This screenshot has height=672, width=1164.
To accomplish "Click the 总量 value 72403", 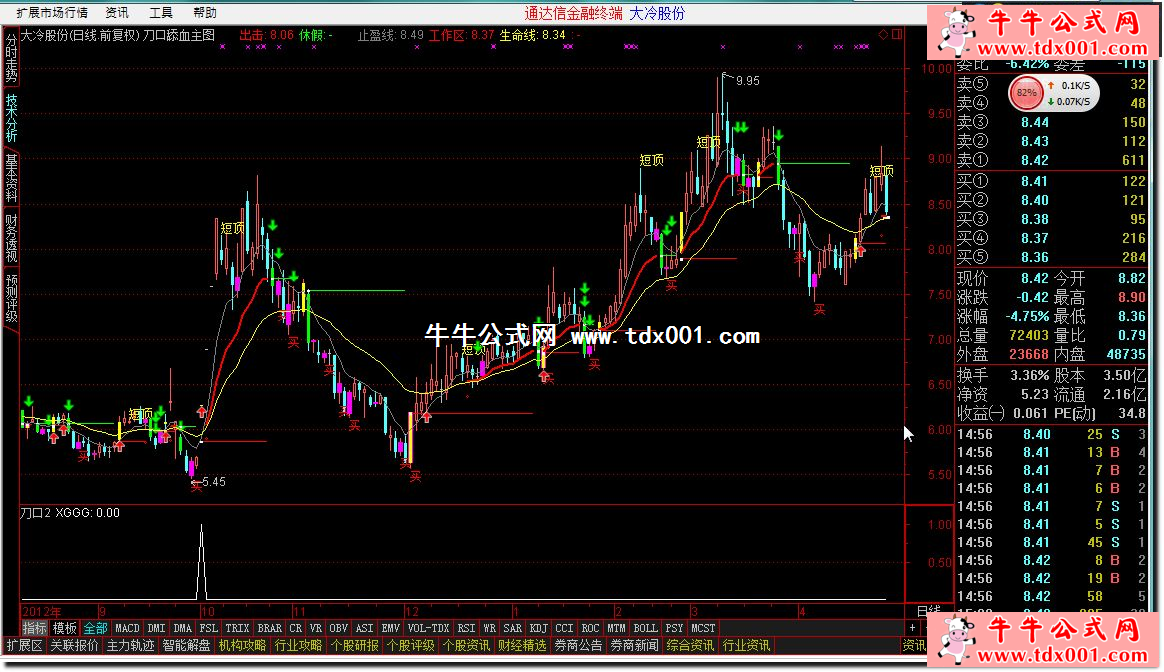I will point(1028,336).
